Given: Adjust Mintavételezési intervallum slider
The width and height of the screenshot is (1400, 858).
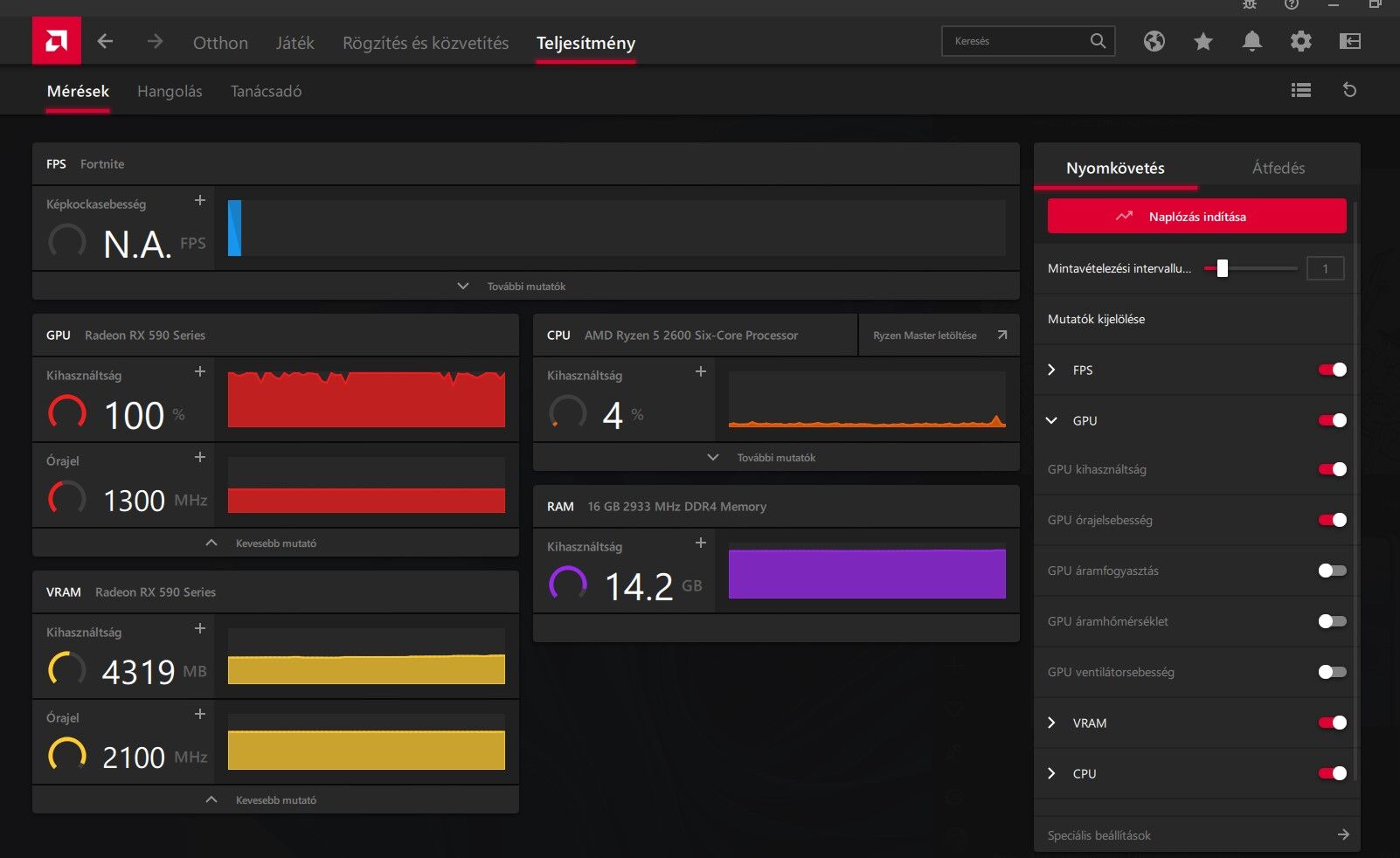Looking at the screenshot, I should click(x=1223, y=268).
